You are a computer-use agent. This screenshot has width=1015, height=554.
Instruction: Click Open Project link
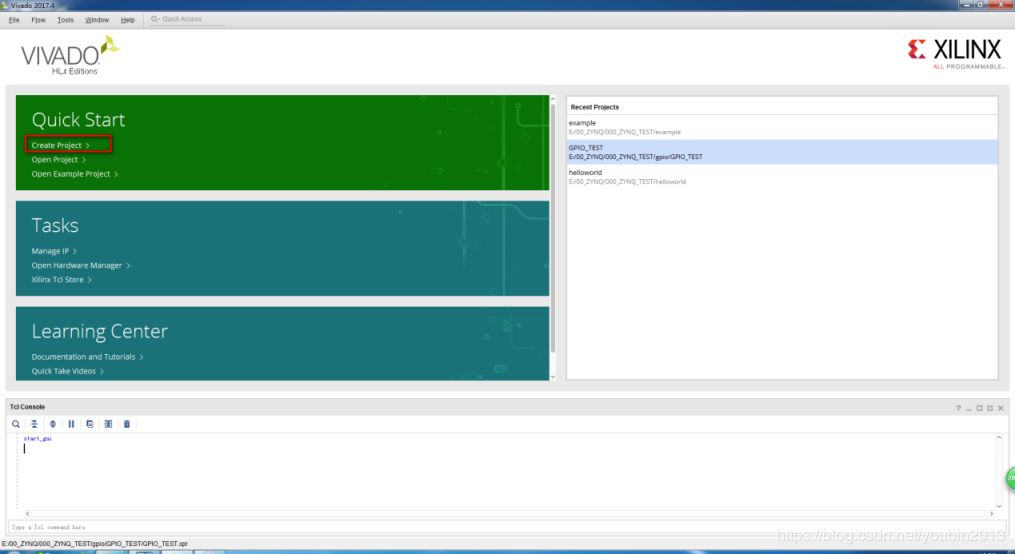coord(58,159)
